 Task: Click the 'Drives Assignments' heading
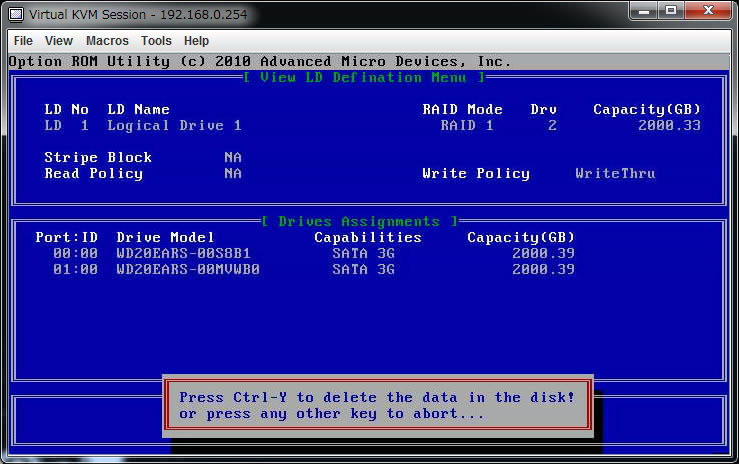click(x=359, y=221)
